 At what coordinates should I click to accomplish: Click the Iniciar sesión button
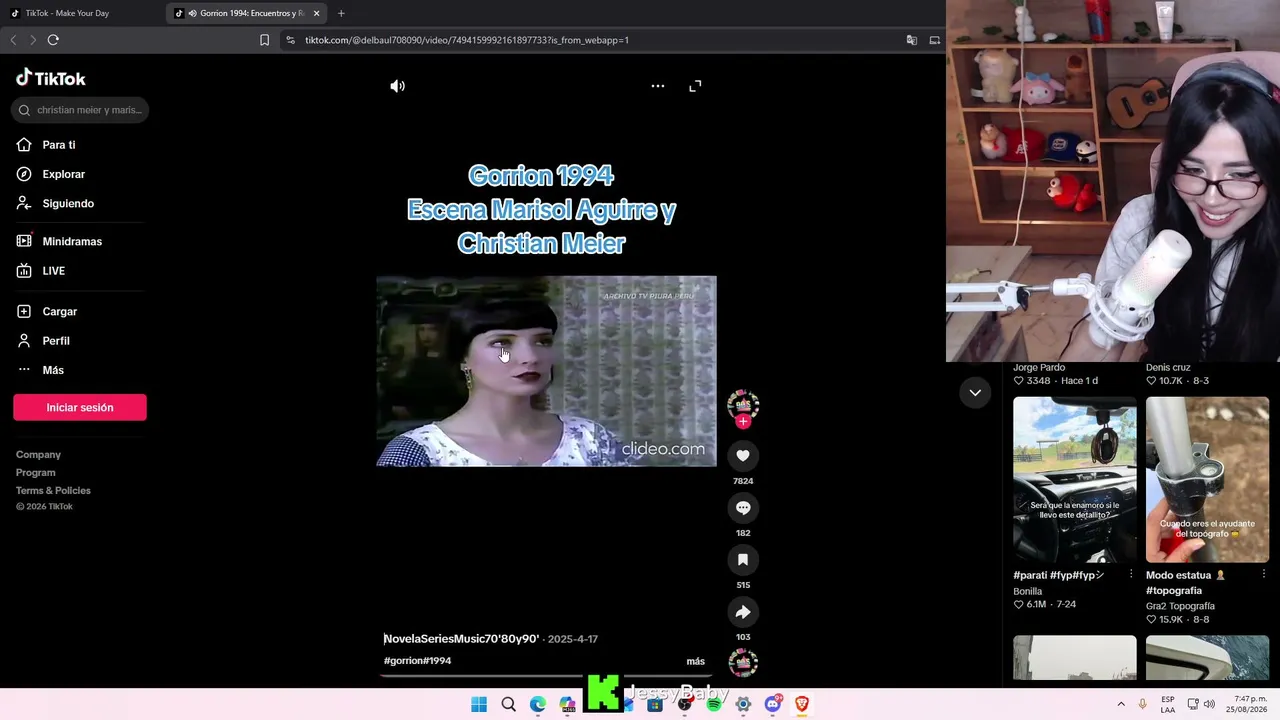(80, 407)
